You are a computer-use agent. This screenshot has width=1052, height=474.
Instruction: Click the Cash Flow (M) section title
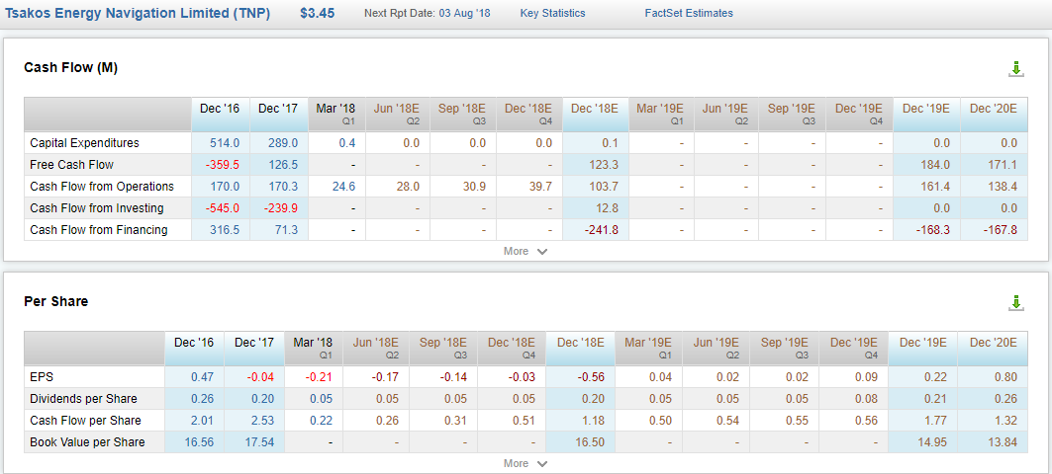71,67
